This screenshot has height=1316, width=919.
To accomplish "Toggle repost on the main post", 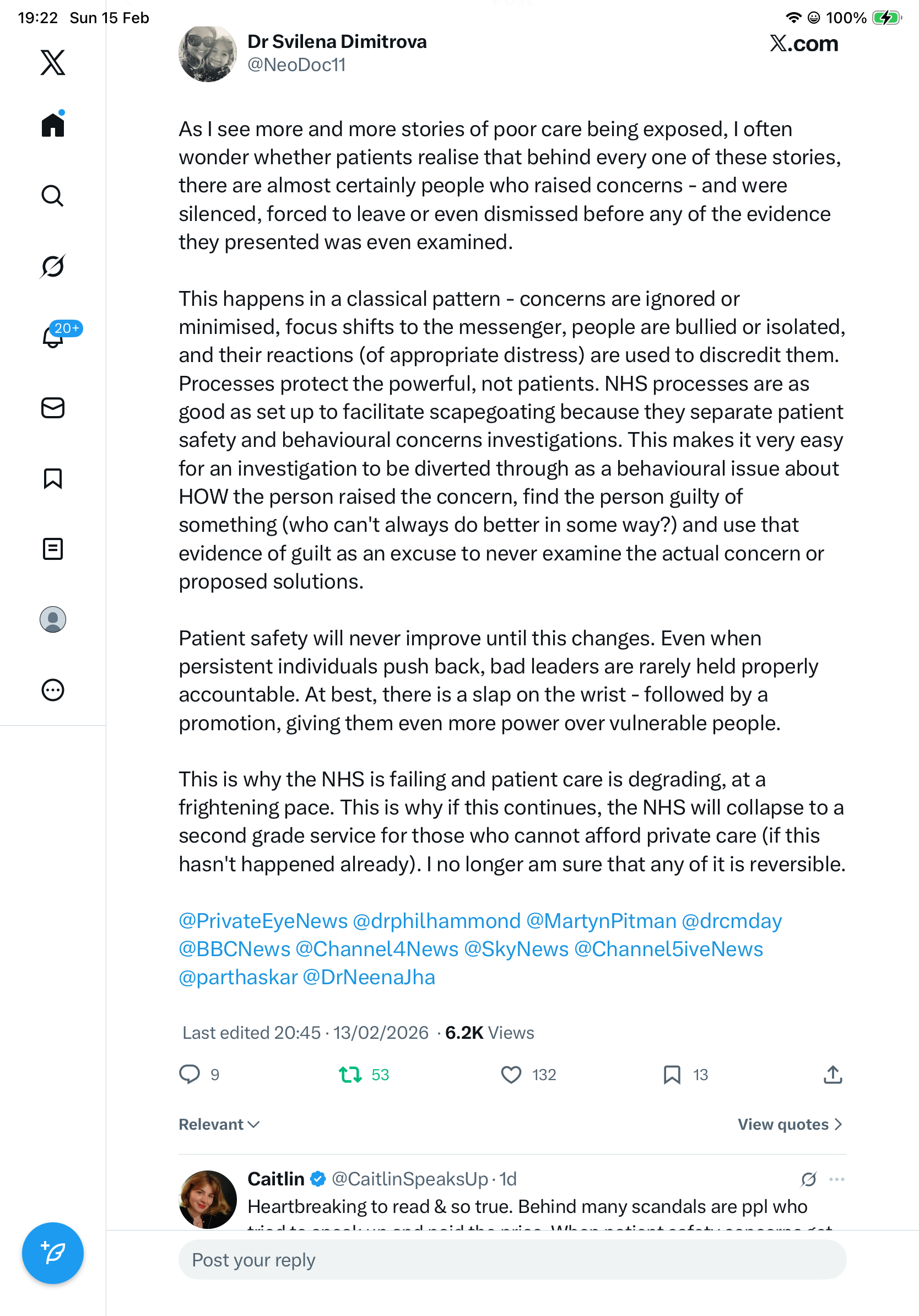I will pos(350,1075).
